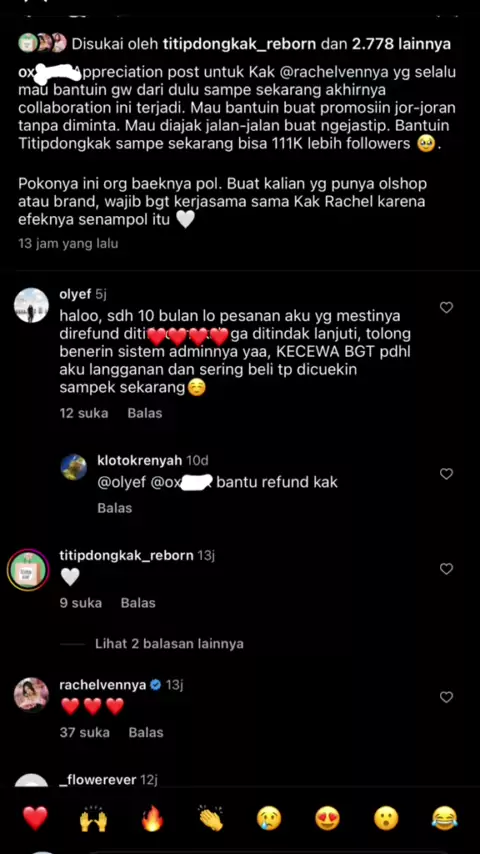The width and height of the screenshot is (480, 854).
Task: Like titipdongkak_reborn's comment with the heart icon
Action: [446, 569]
